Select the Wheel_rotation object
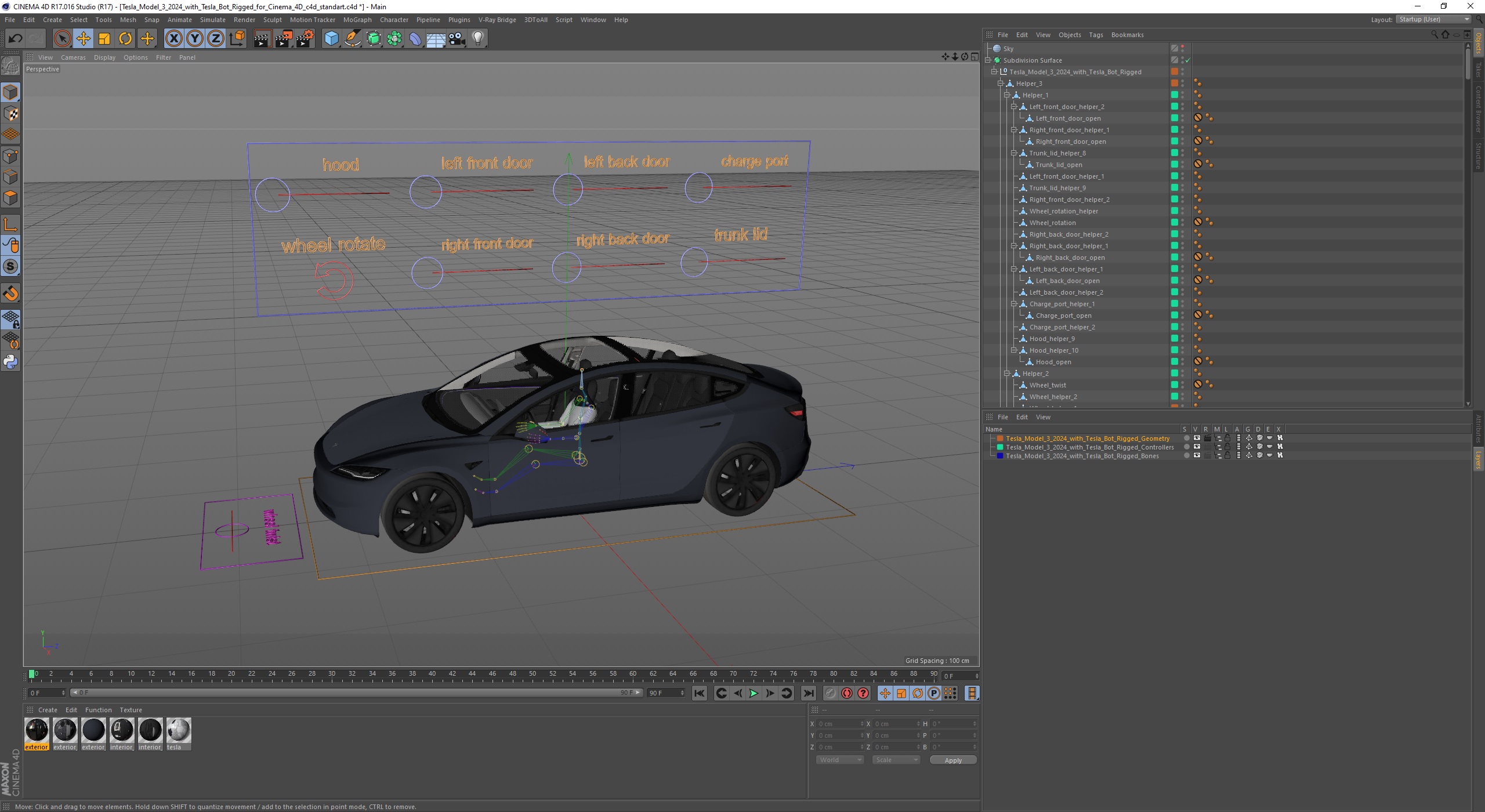1485x812 pixels. [x=1052, y=223]
